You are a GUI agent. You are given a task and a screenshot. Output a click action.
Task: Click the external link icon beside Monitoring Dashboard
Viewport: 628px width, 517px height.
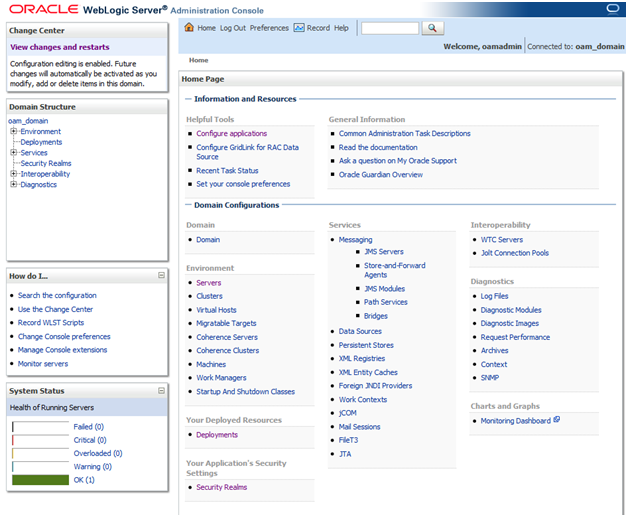[x=556, y=420]
